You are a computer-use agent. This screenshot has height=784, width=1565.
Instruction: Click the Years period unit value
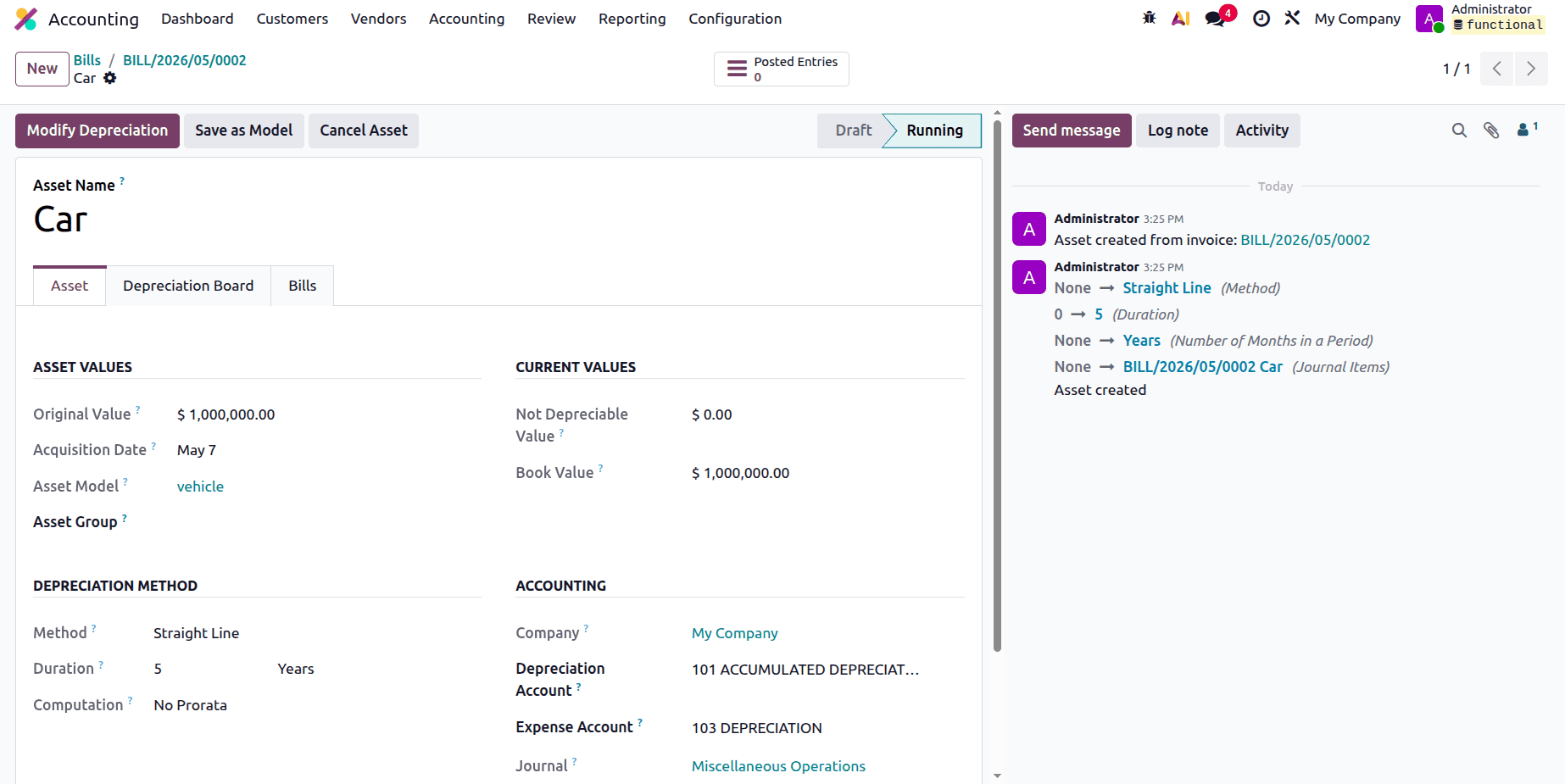tap(296, 669)
